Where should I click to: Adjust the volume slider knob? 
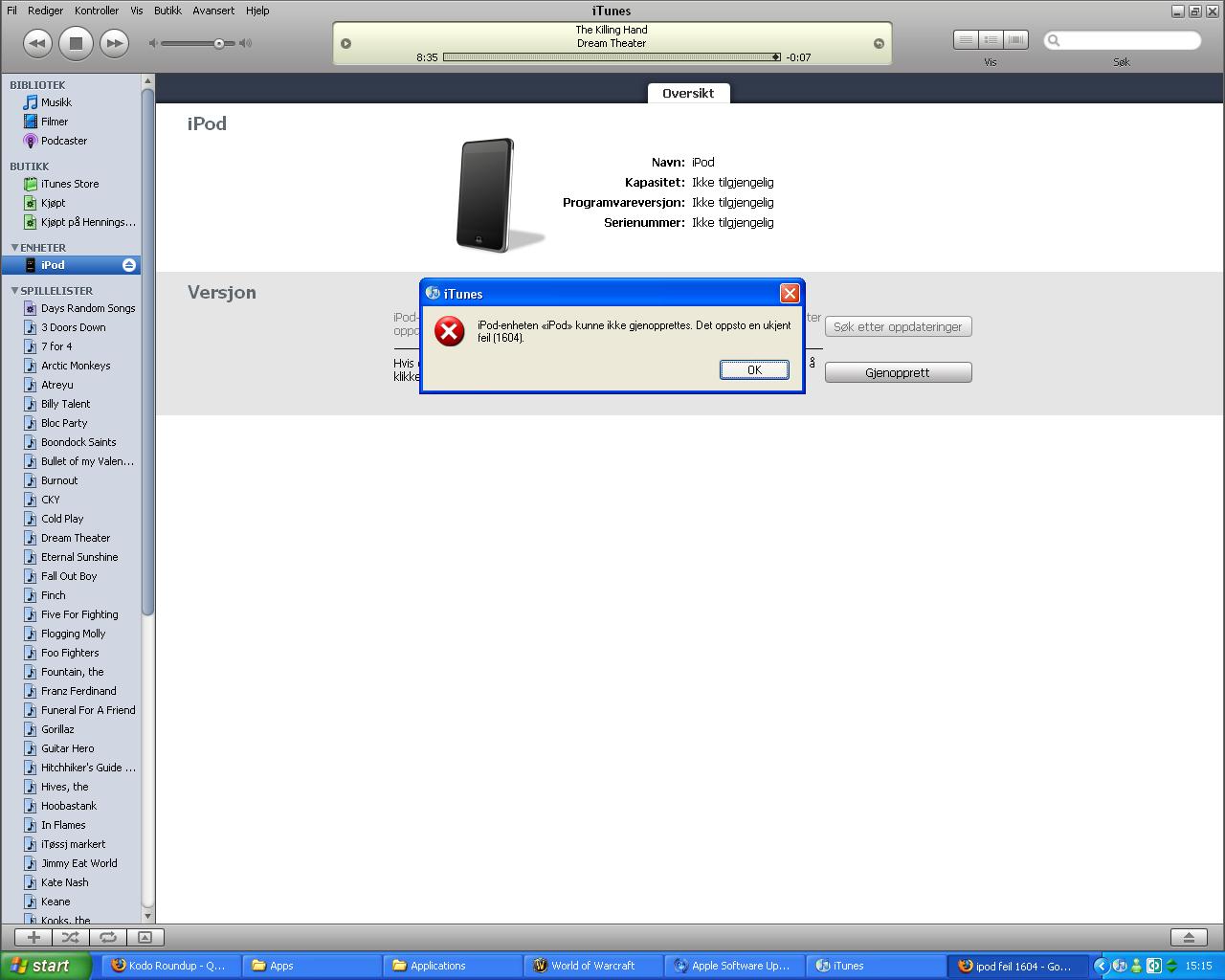219,43
